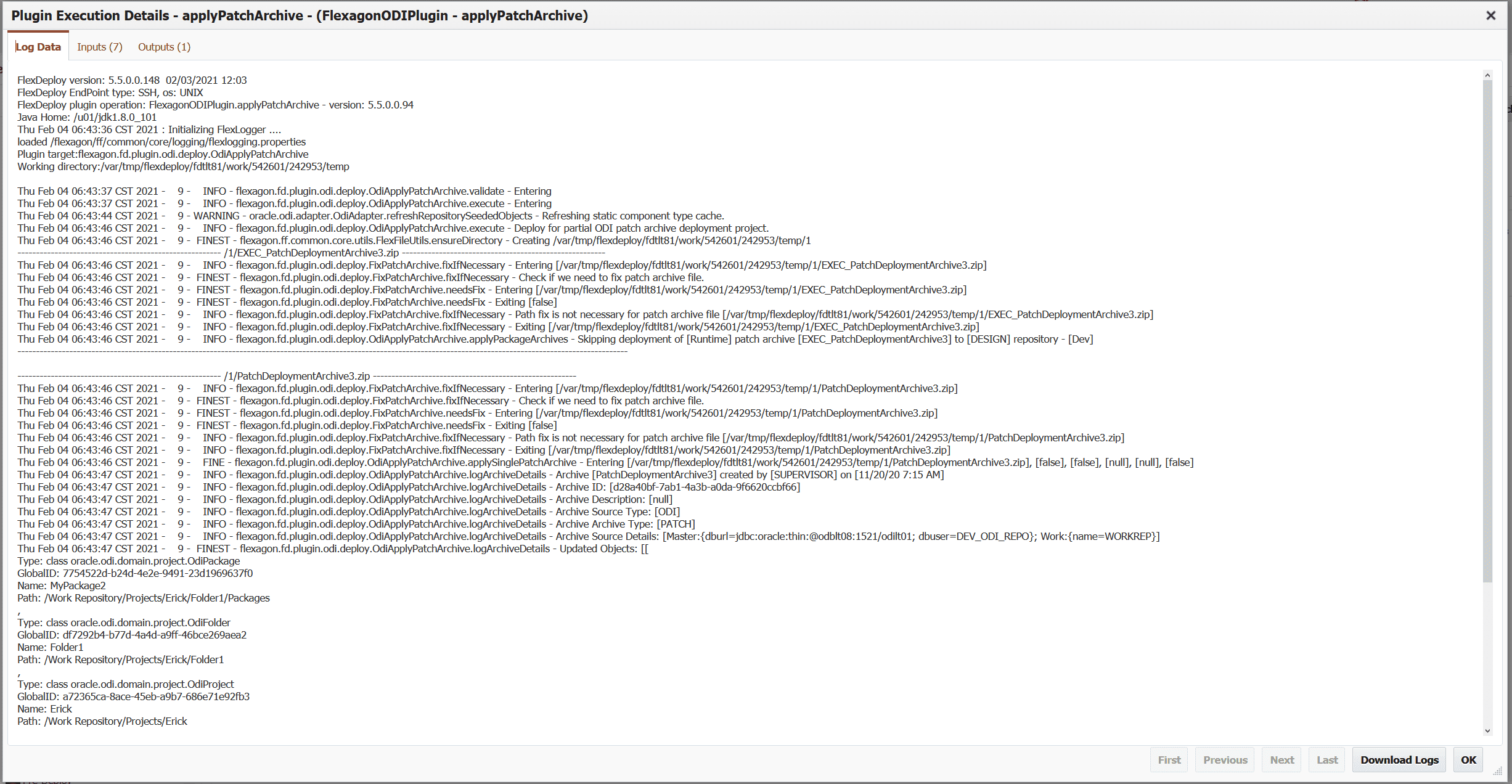Click the 'GlobalID: df7292b4' line
Viewport: 1512px width, 784px height.
coord(132,635)
